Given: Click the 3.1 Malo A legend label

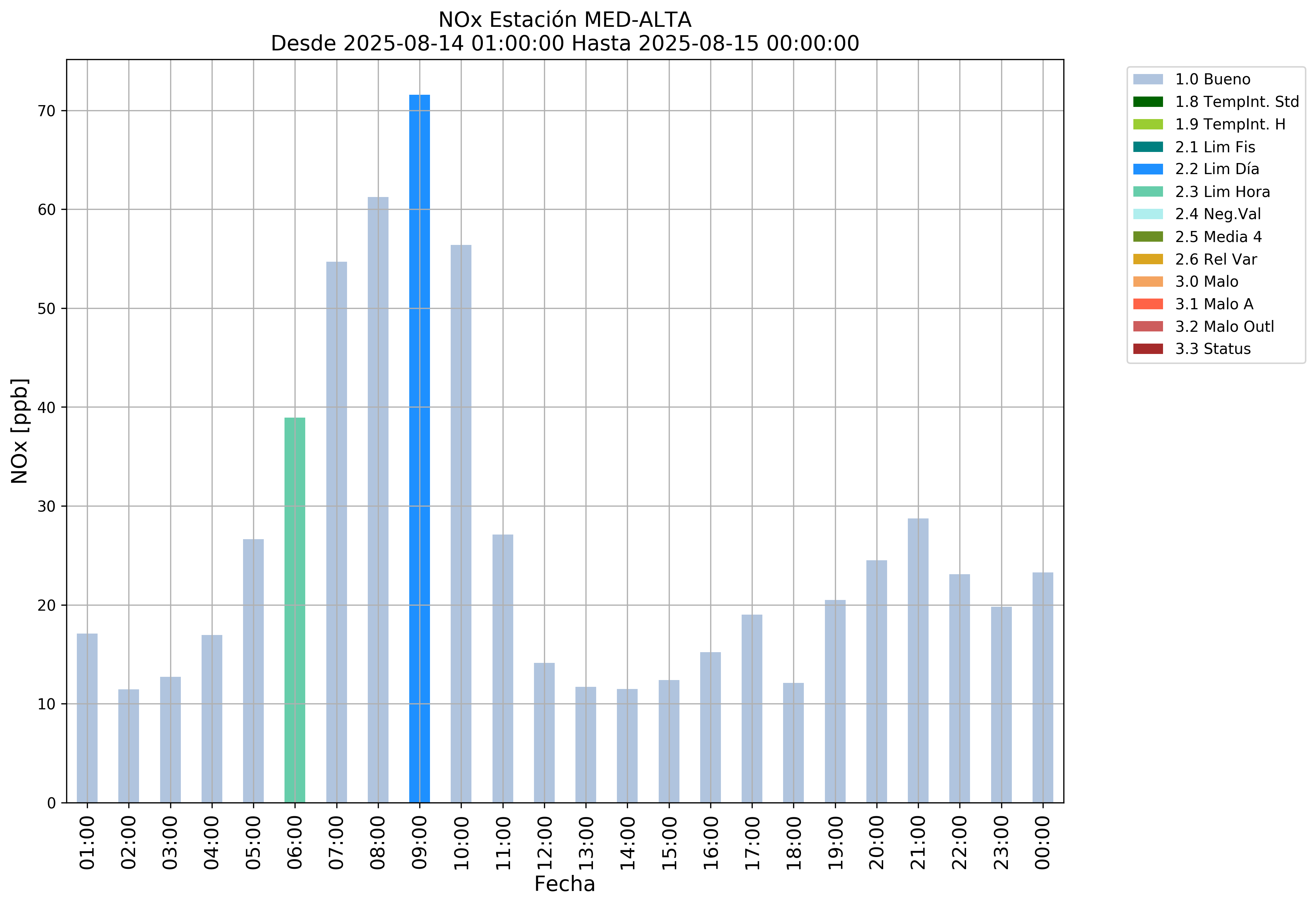Looking at the screenshot, I should click(1214, 304).
